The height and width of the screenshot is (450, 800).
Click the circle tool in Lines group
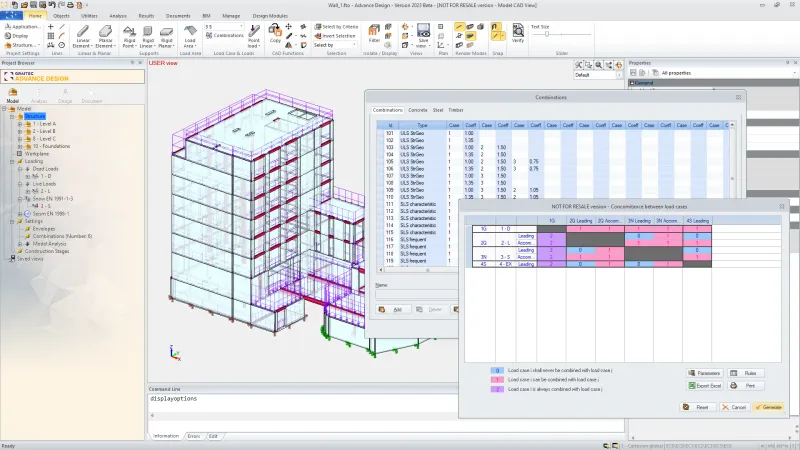coord(62,45)
